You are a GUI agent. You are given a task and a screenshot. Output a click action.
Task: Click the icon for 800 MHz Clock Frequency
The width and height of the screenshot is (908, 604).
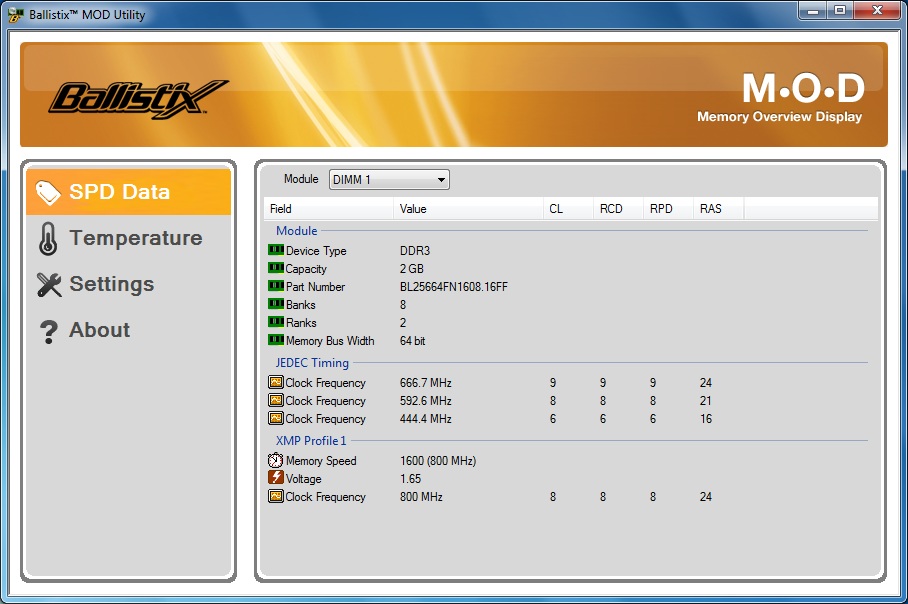tap(276, 496)
